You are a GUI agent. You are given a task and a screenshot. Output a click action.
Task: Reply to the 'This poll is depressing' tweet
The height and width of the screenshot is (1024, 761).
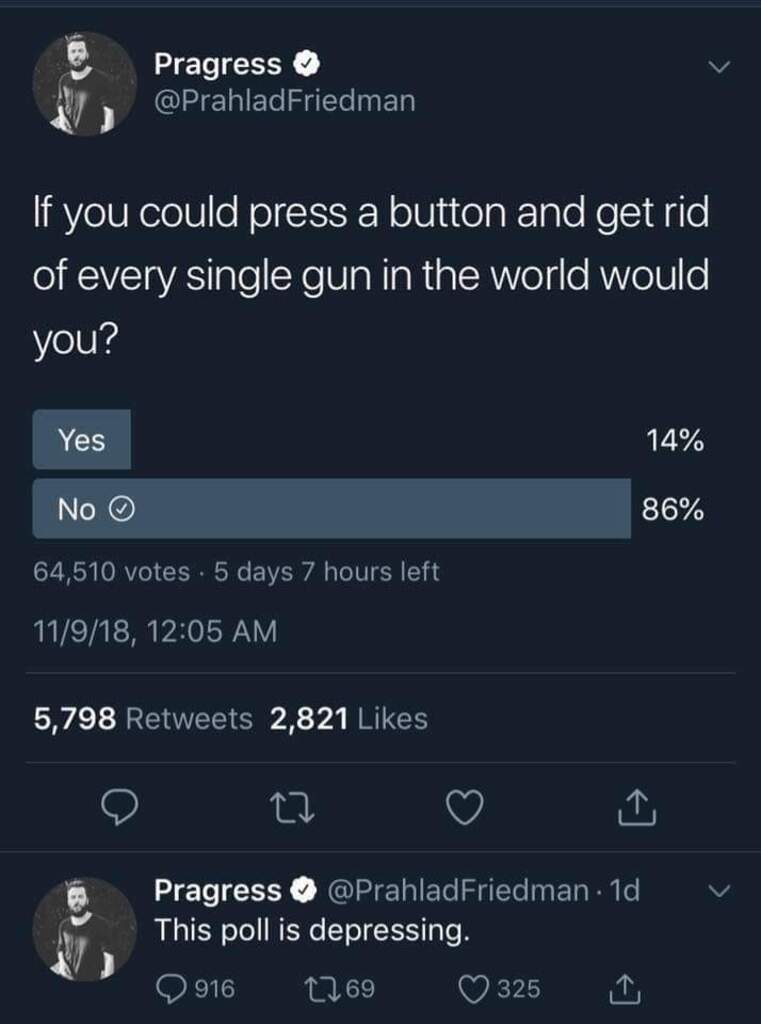(172, 989)
